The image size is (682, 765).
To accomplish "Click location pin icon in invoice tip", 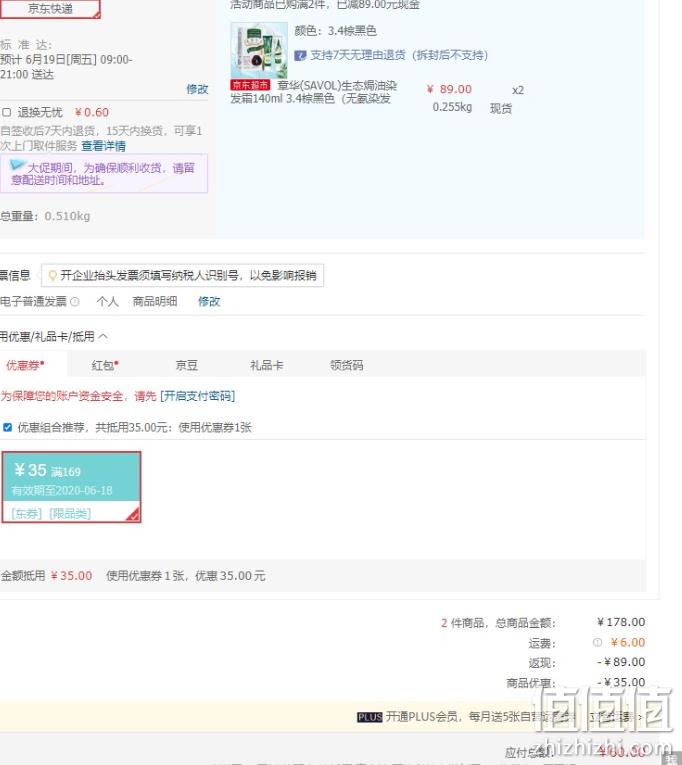I will pyautogui.click(x=53, y=276).
